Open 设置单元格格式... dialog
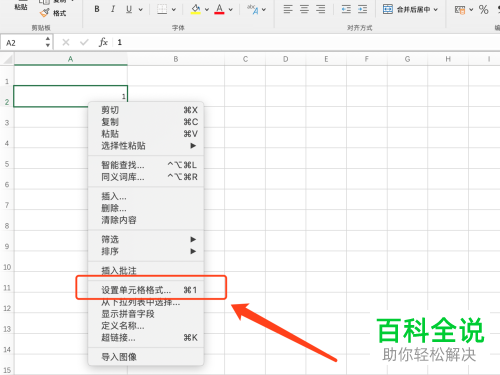 (146, 290)
